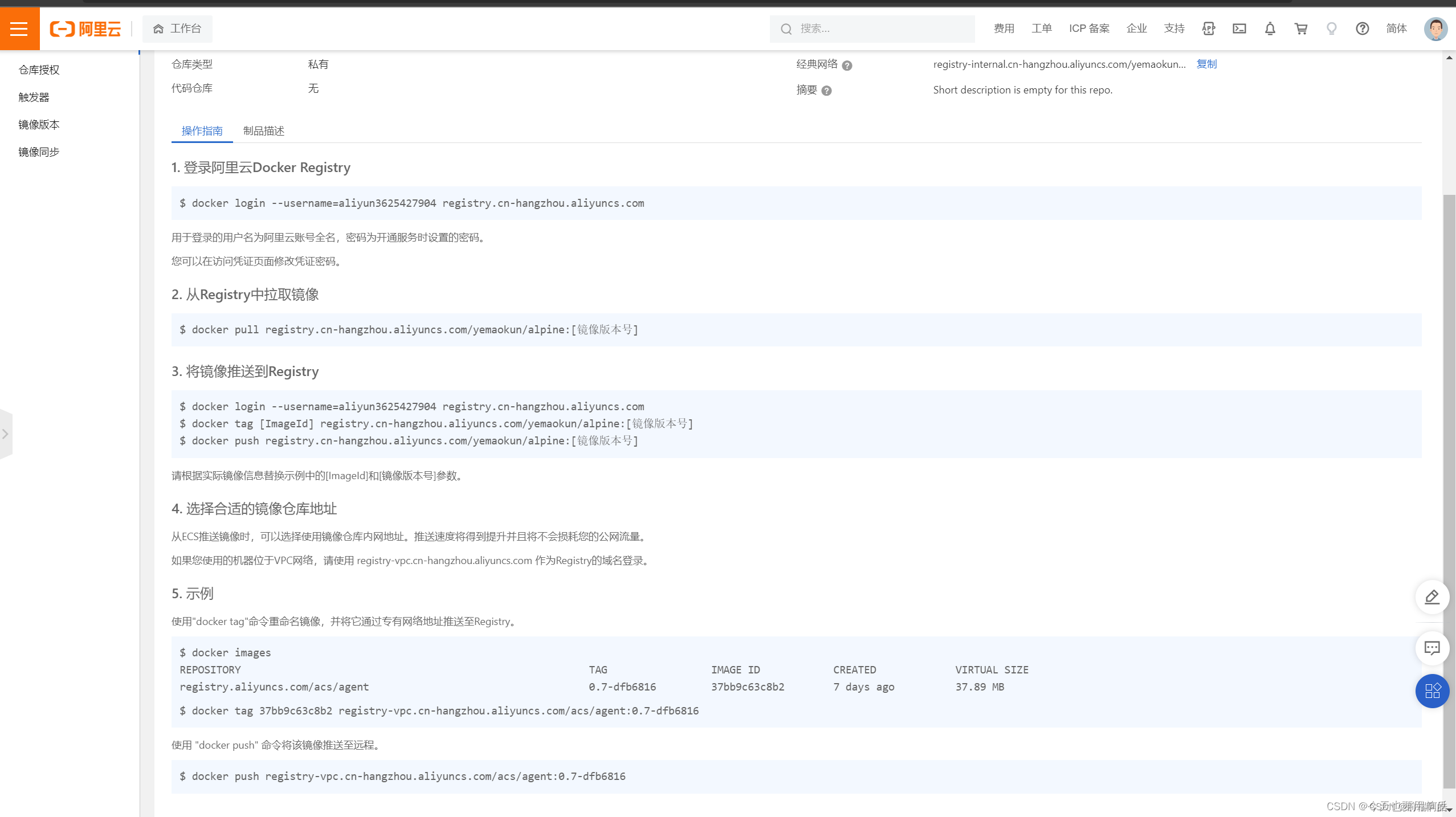
Task: Launch Cloud Shell terminal icon
Action: pos(1239,28)
